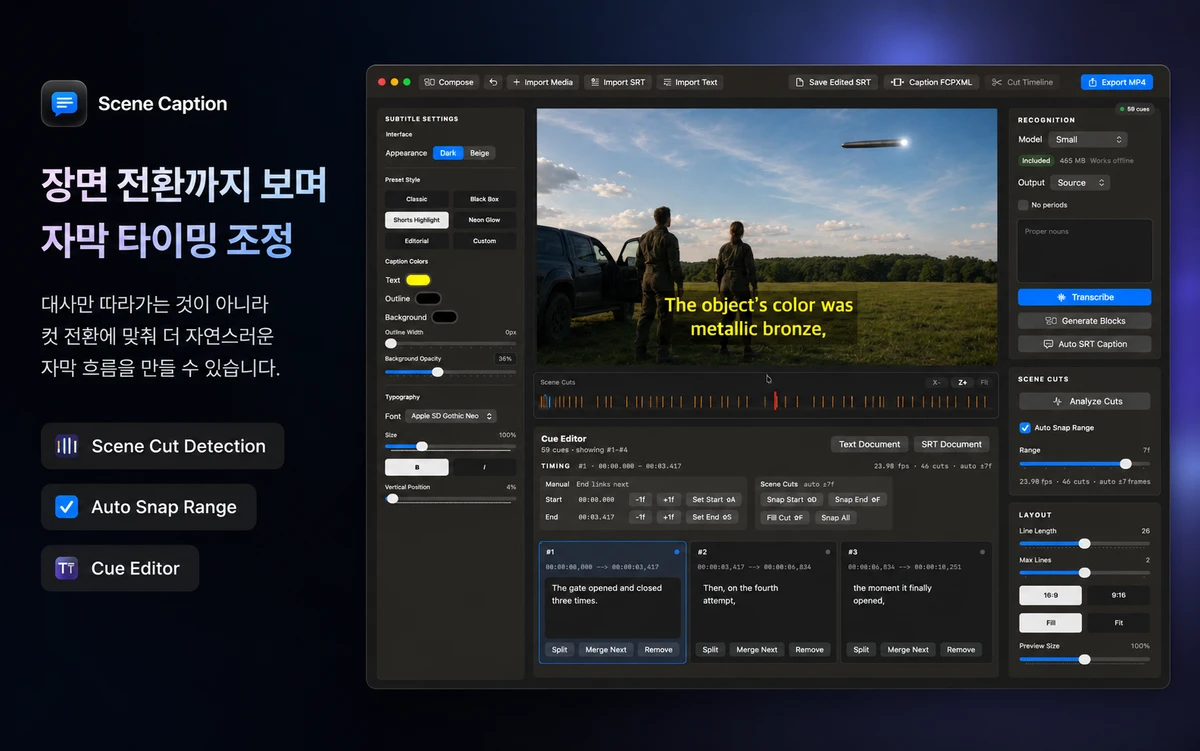Select the Fit layout mode beside Fill
The image size is (1200, 751).
click(1118, 623)
